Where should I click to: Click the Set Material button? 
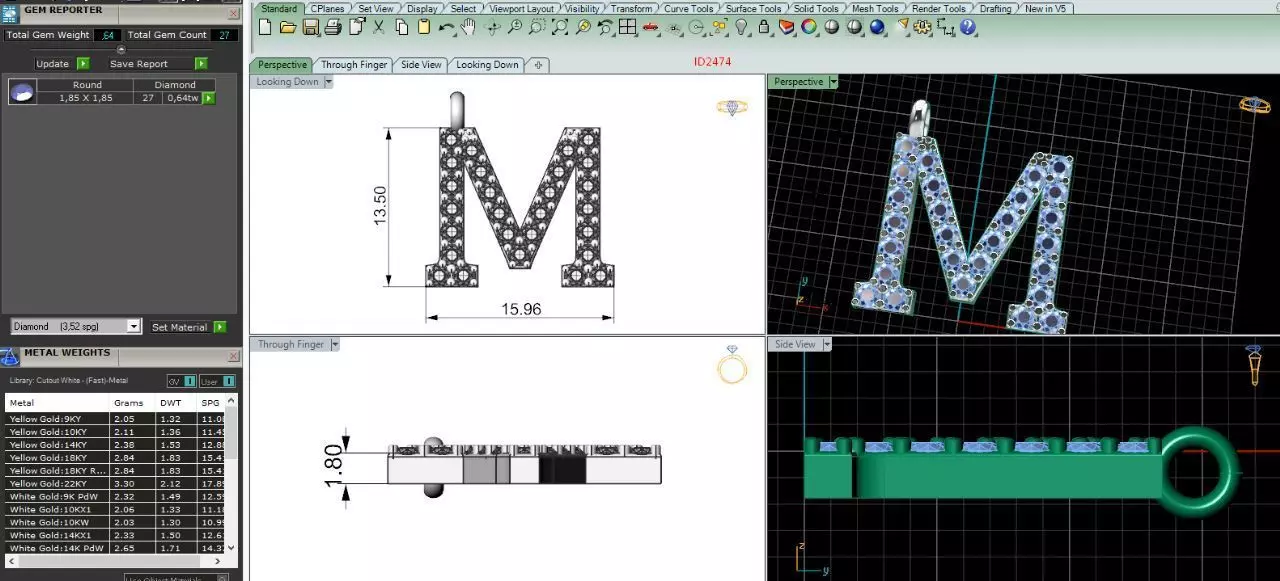pyautogui.click(x=179, y=327)
